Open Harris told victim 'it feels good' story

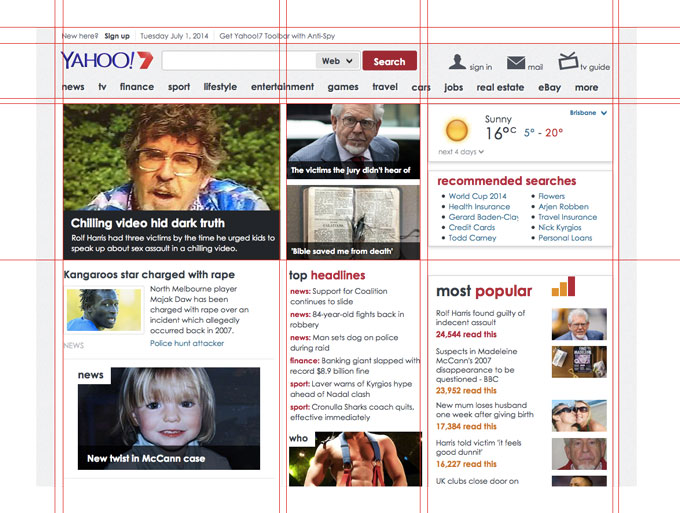(478, 448)
